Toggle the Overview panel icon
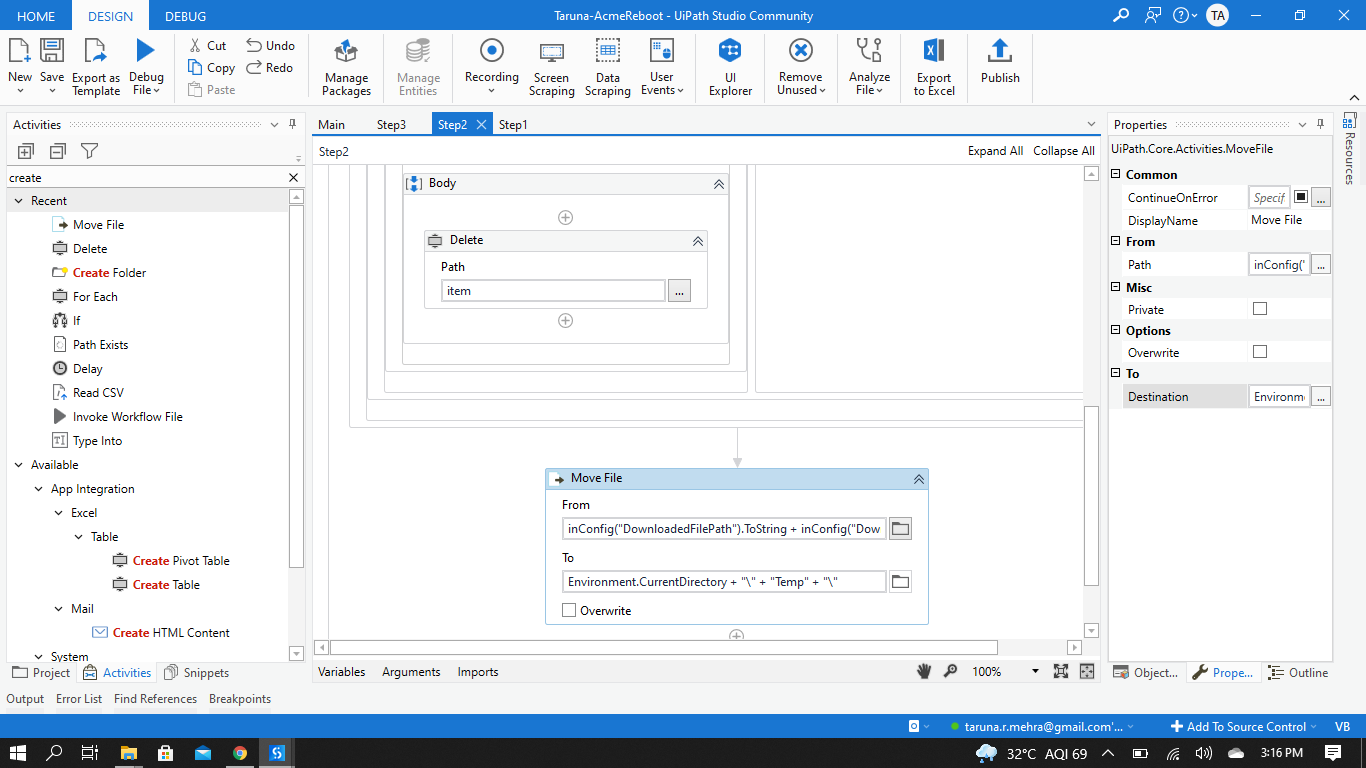Image resolution: width=1366 pixels, height=768 pixels. 1087,672
